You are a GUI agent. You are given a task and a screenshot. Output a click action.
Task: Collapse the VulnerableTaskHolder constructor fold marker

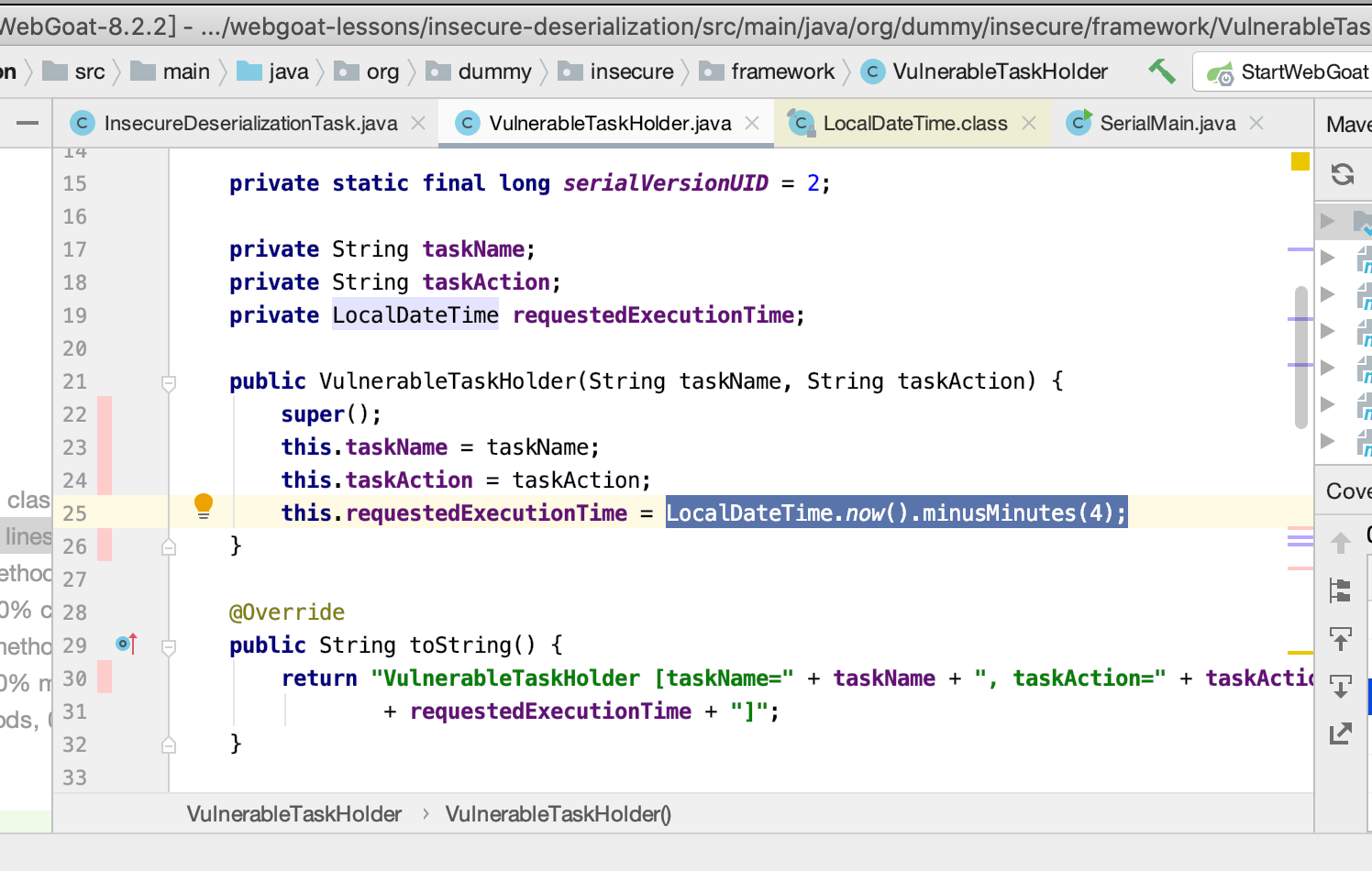[169, 383]
